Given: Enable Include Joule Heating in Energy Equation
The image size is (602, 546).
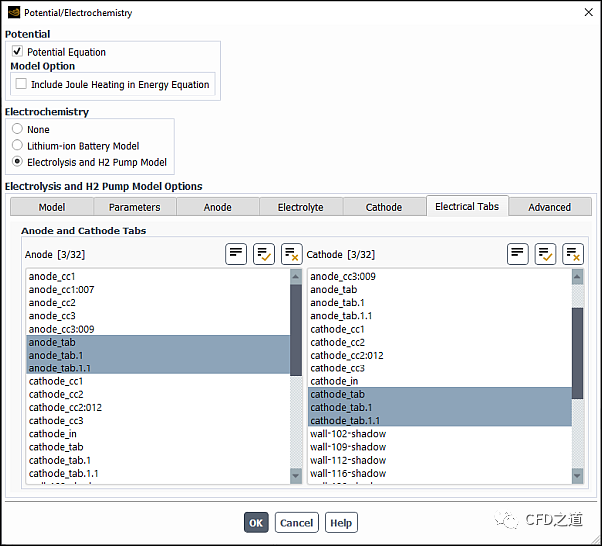Looking at the screenshot, I should tap(21, 84).
